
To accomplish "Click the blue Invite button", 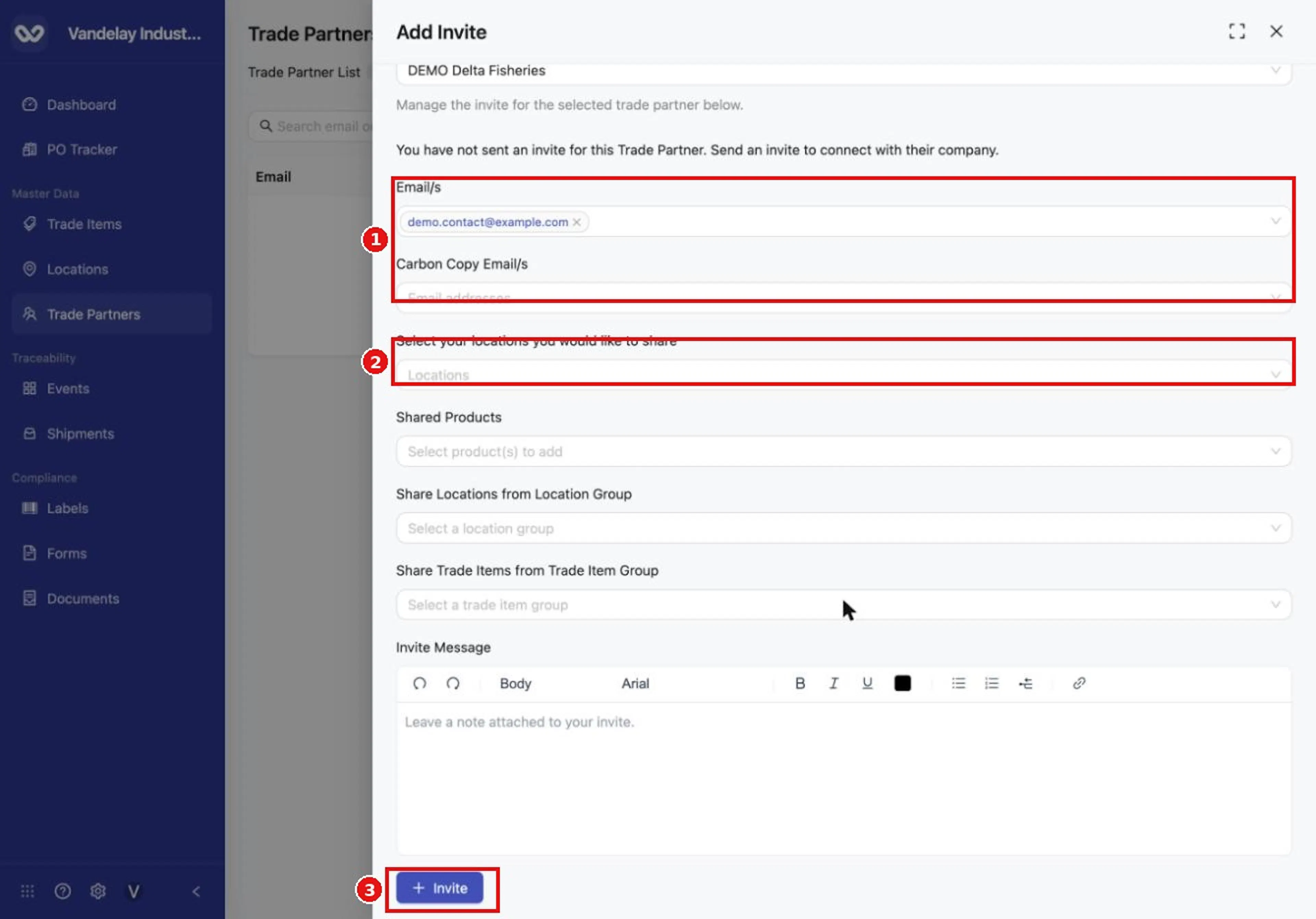I will 439,887.
